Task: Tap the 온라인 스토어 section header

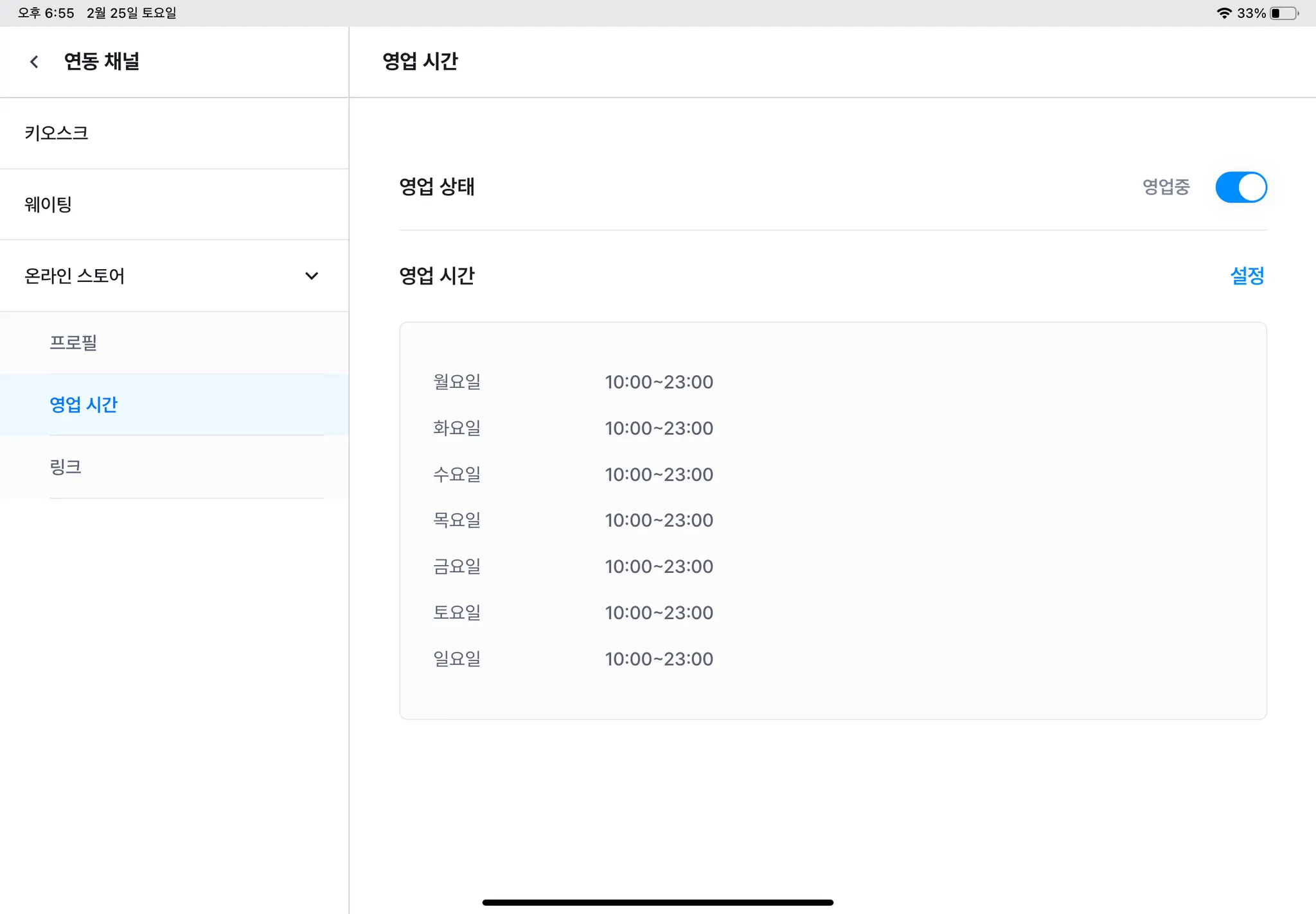Action: [75, 276]
